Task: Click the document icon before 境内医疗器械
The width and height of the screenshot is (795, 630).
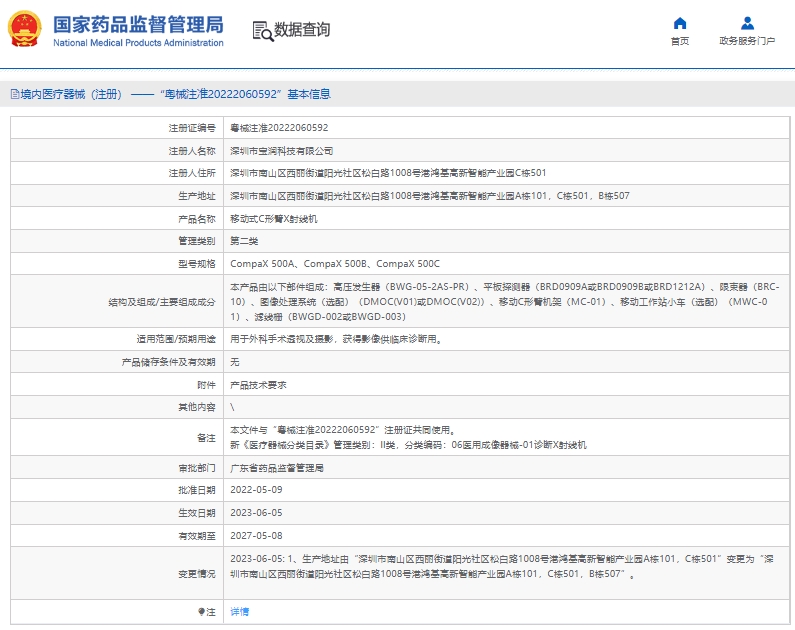Action: pos(15,94)
